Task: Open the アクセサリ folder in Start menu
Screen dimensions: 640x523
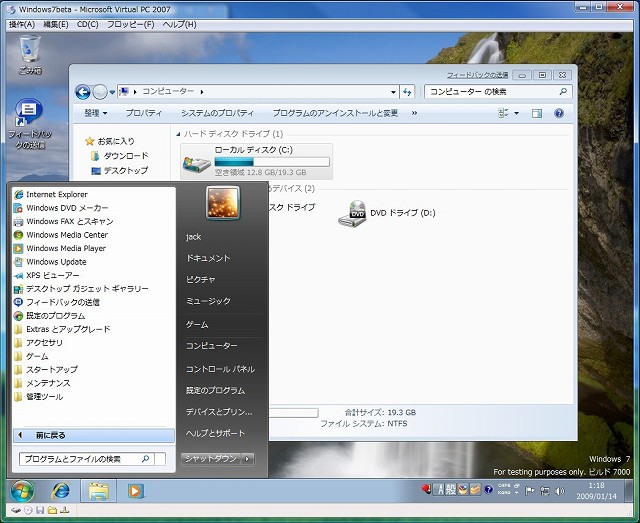Action: [x=44, y=343]
